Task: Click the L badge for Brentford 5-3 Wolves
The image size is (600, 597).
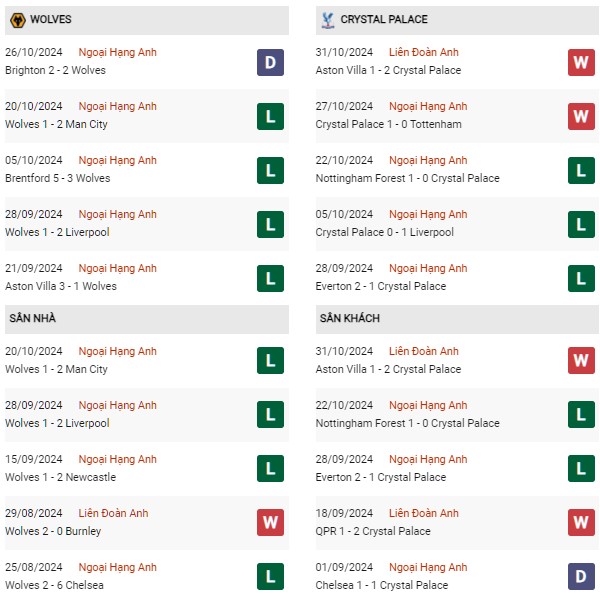Action: coord(270,170)
